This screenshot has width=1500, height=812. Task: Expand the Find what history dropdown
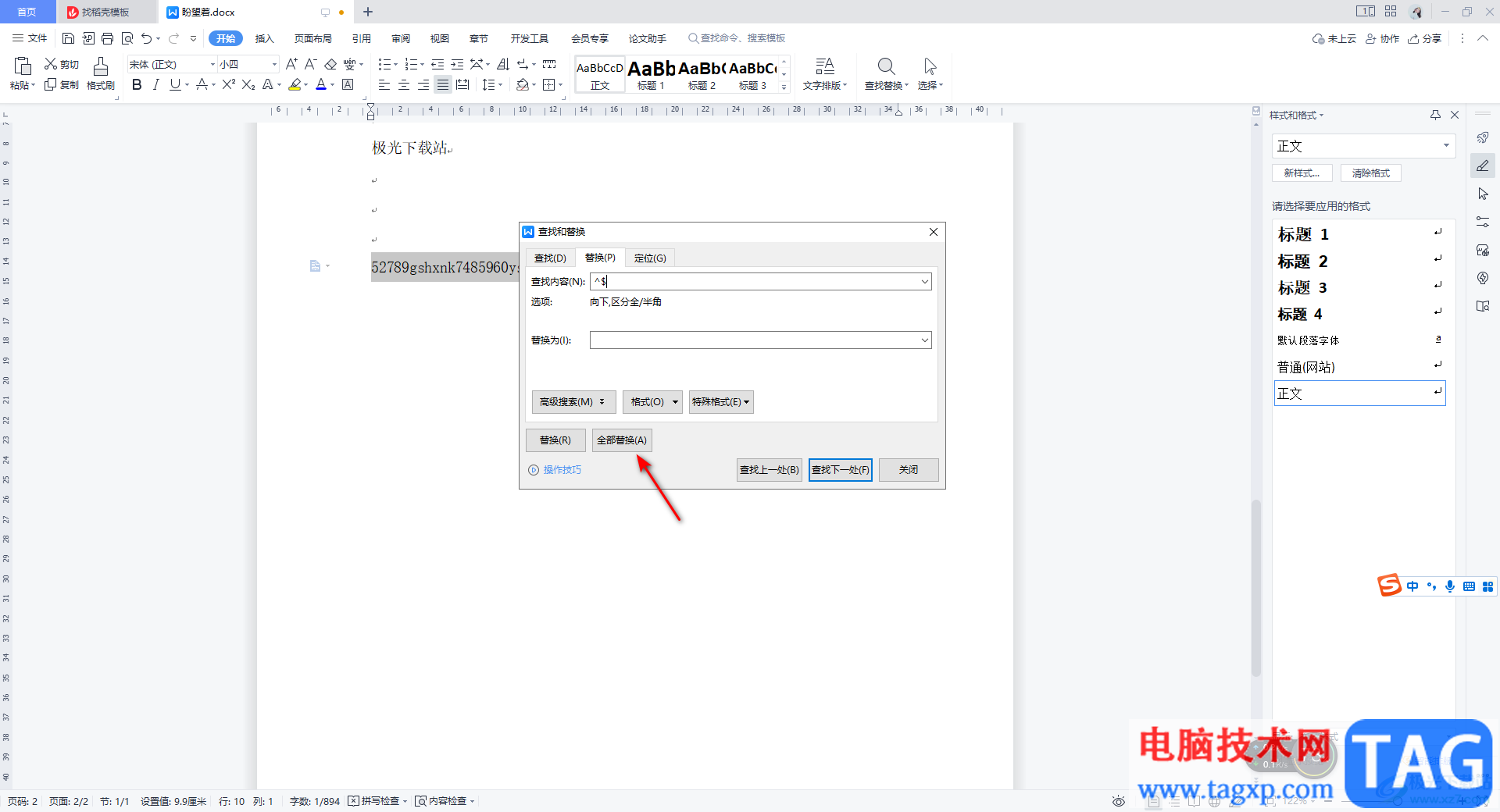coord(925,281)
